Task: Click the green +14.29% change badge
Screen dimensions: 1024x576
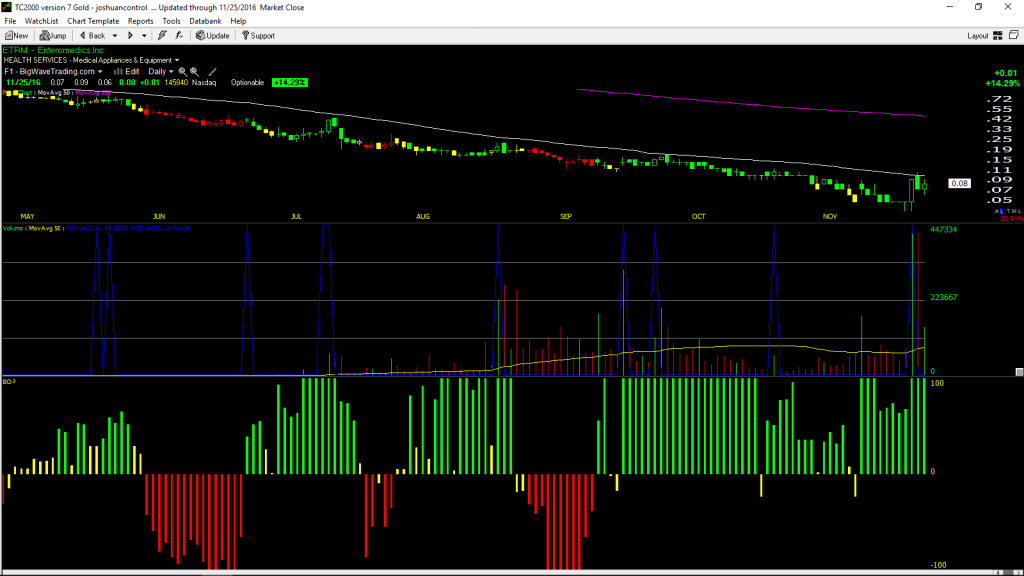Action: pos(289,83)
